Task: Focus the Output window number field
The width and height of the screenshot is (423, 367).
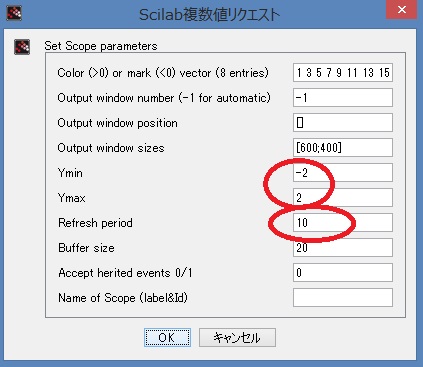Action: coord(343,98)
